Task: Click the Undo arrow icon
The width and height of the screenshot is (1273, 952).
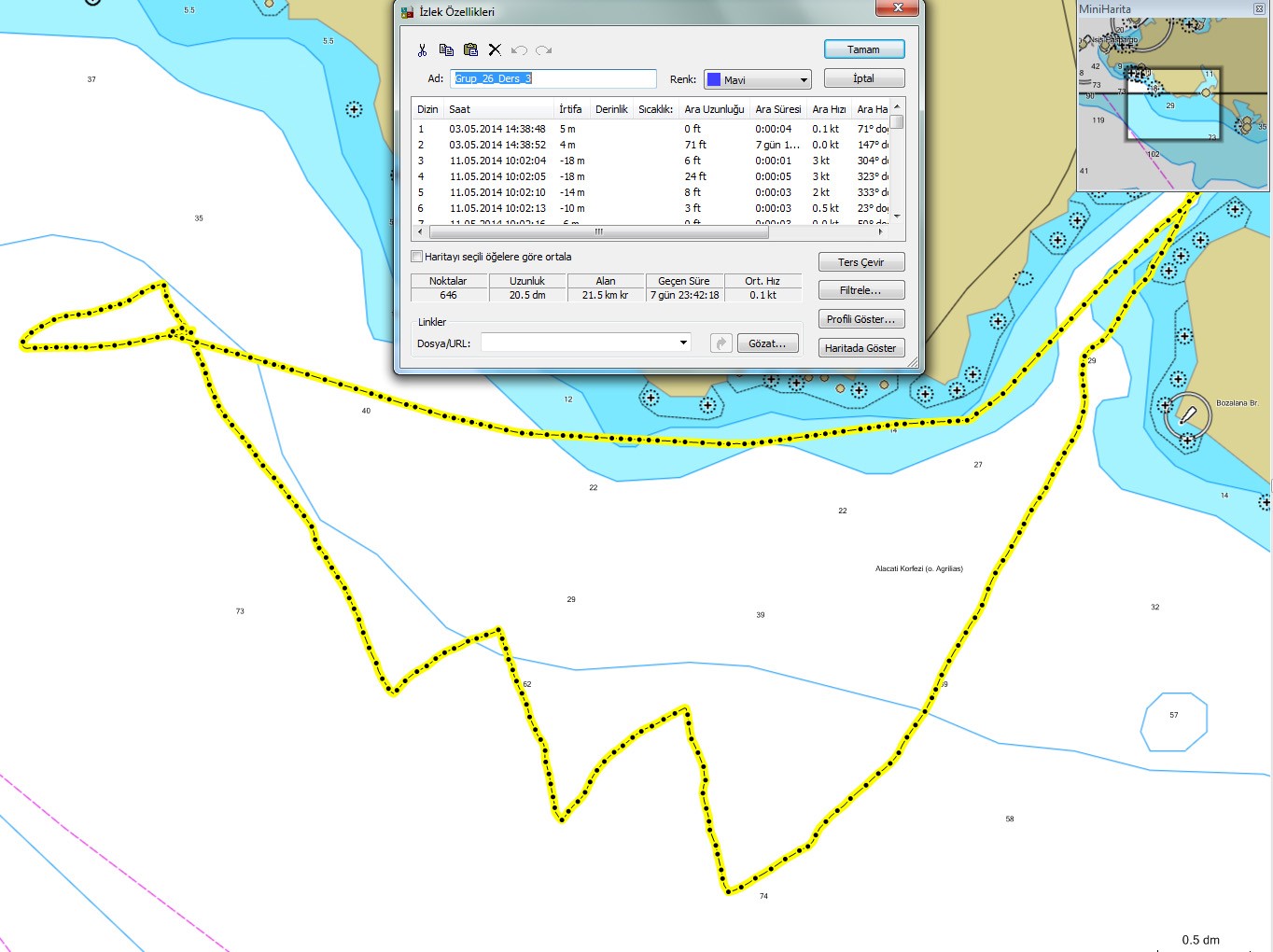Action: (x=520, y=50)
